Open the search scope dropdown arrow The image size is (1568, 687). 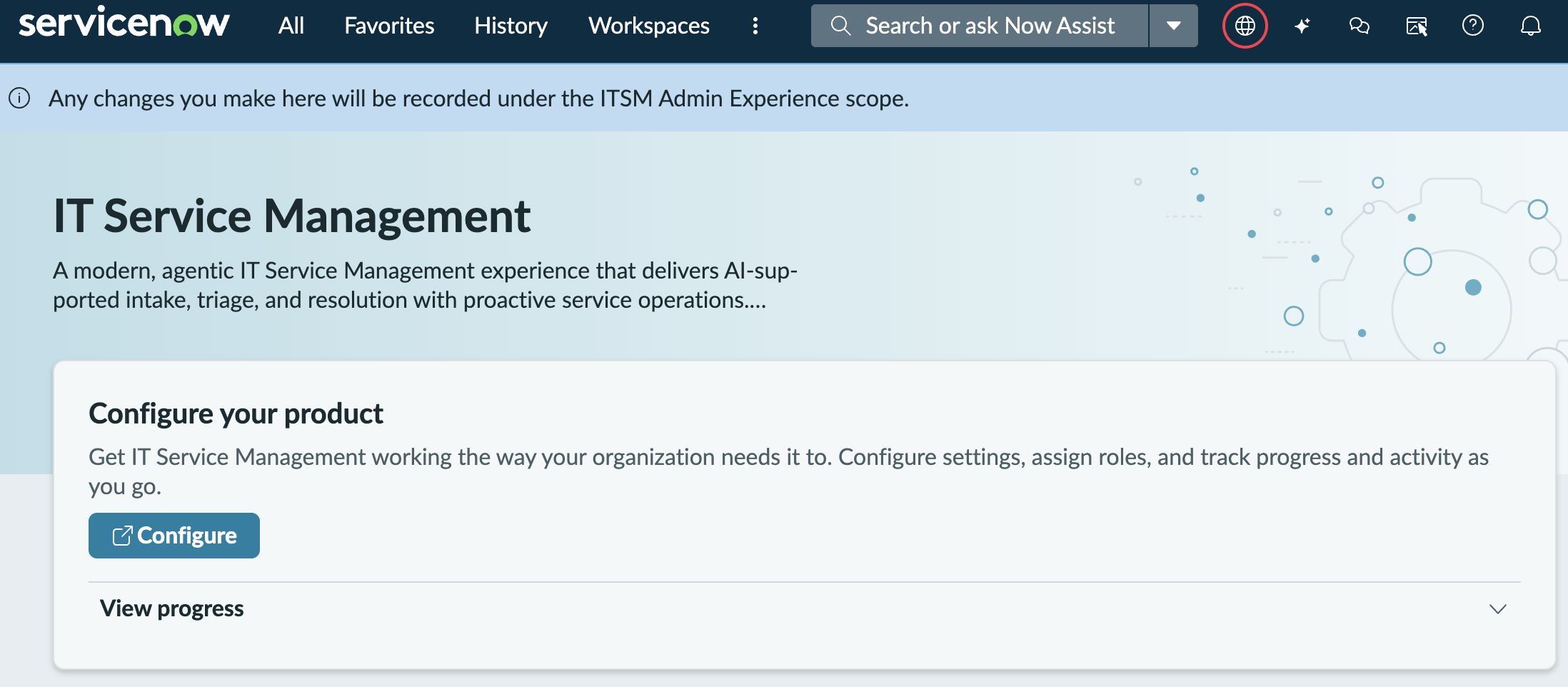(1174, 26)
